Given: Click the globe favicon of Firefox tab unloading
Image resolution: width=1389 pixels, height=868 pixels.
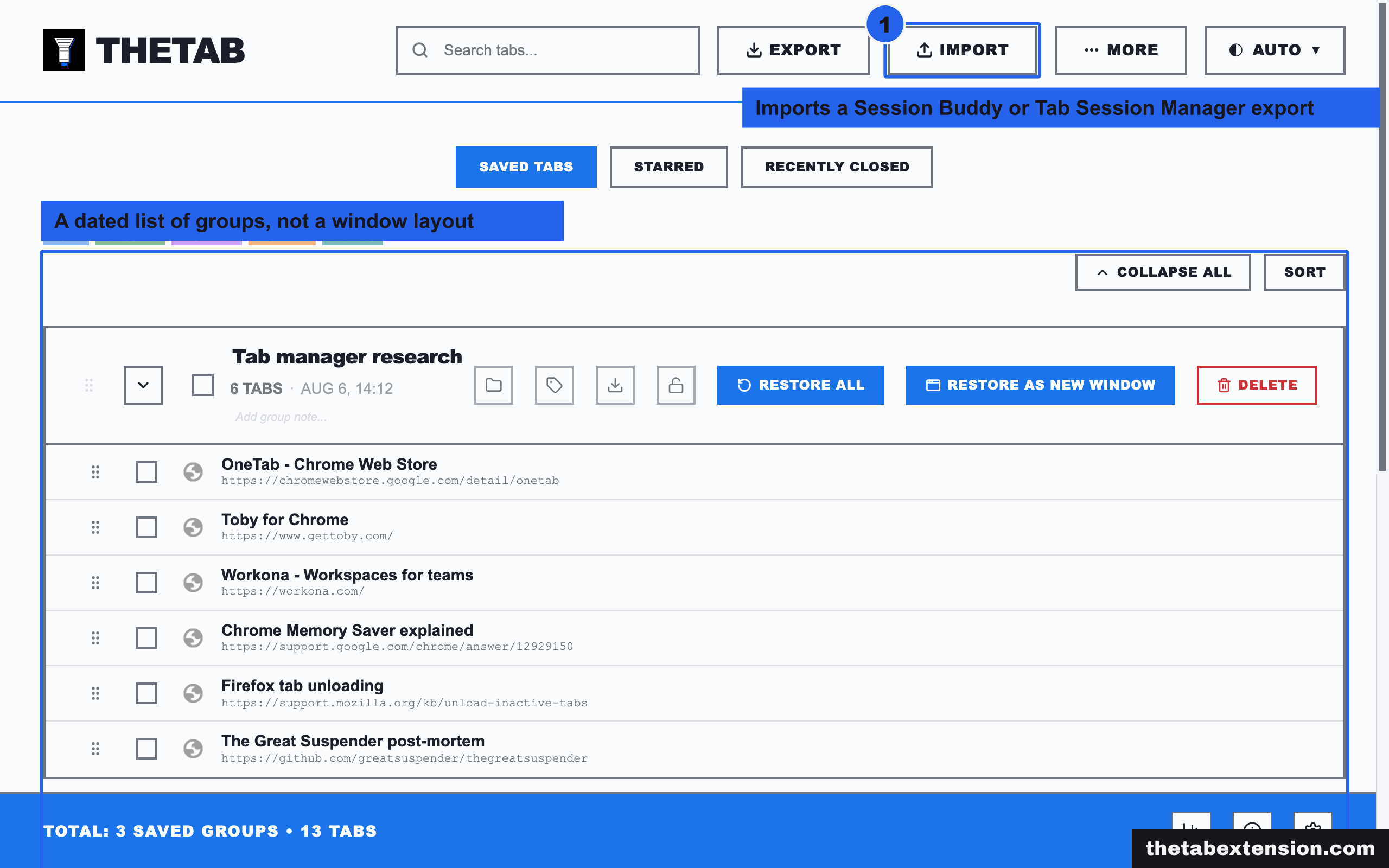Looking at the screenshot, I should (193, 693).
